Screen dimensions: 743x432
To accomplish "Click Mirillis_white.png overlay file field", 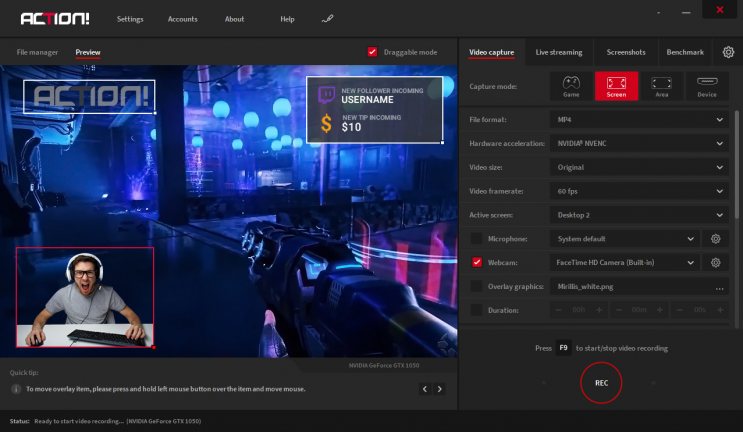I will click(639, 286).
